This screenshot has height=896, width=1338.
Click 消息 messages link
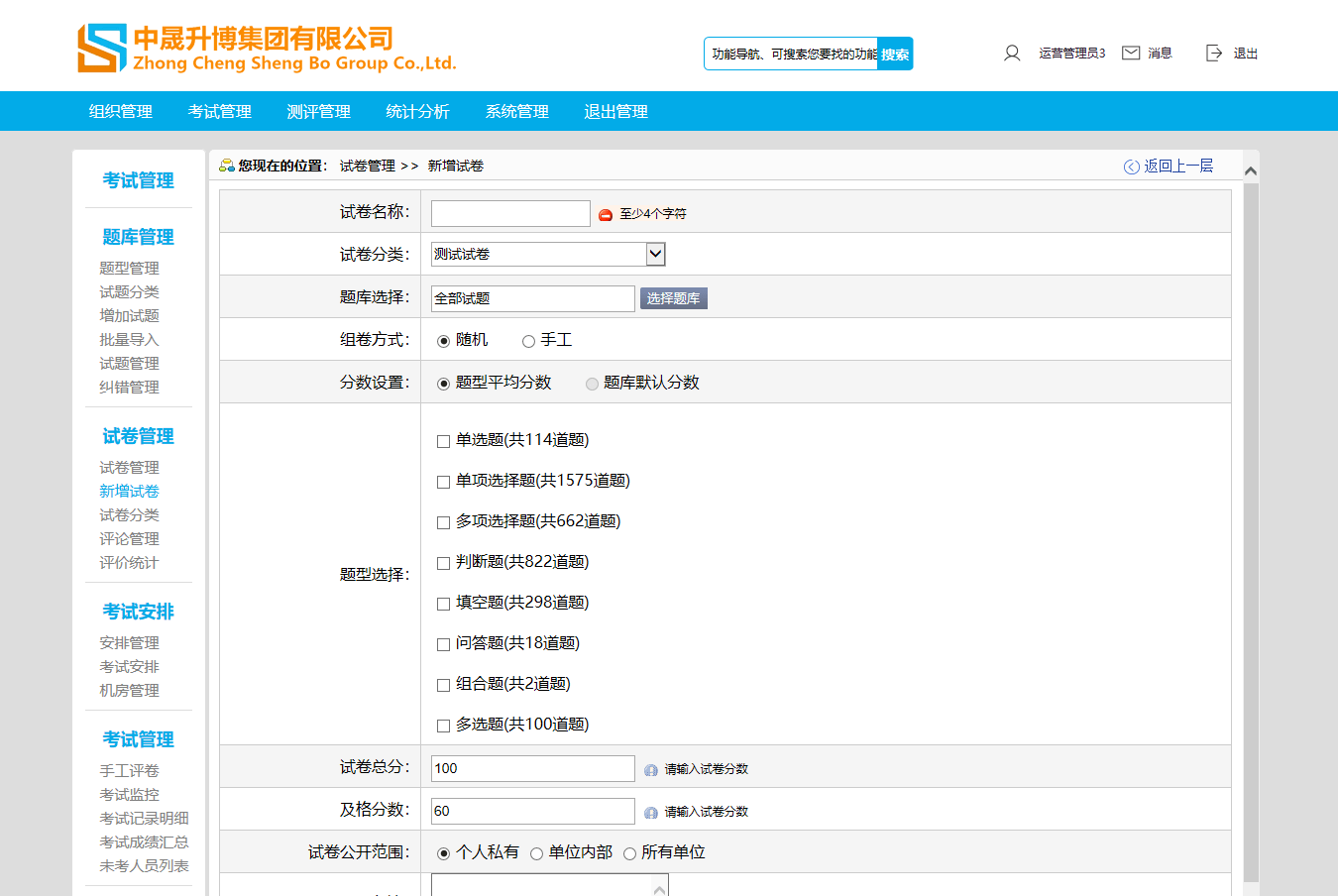click(1160, 54)
